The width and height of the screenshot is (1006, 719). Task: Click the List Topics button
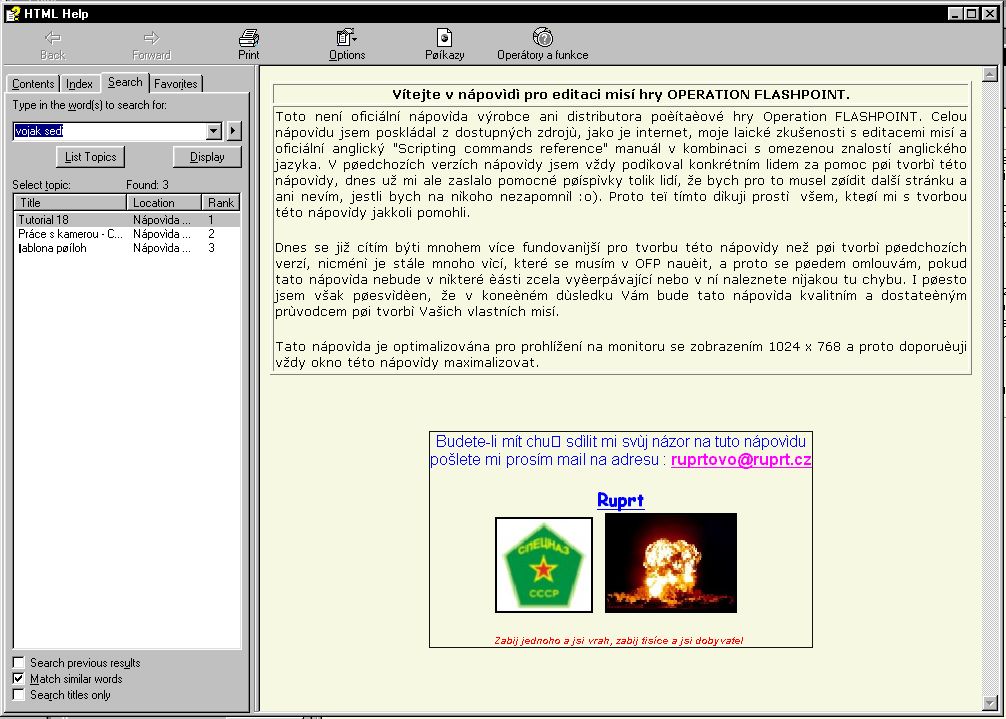pyautogui.click(x=90, y=156)
